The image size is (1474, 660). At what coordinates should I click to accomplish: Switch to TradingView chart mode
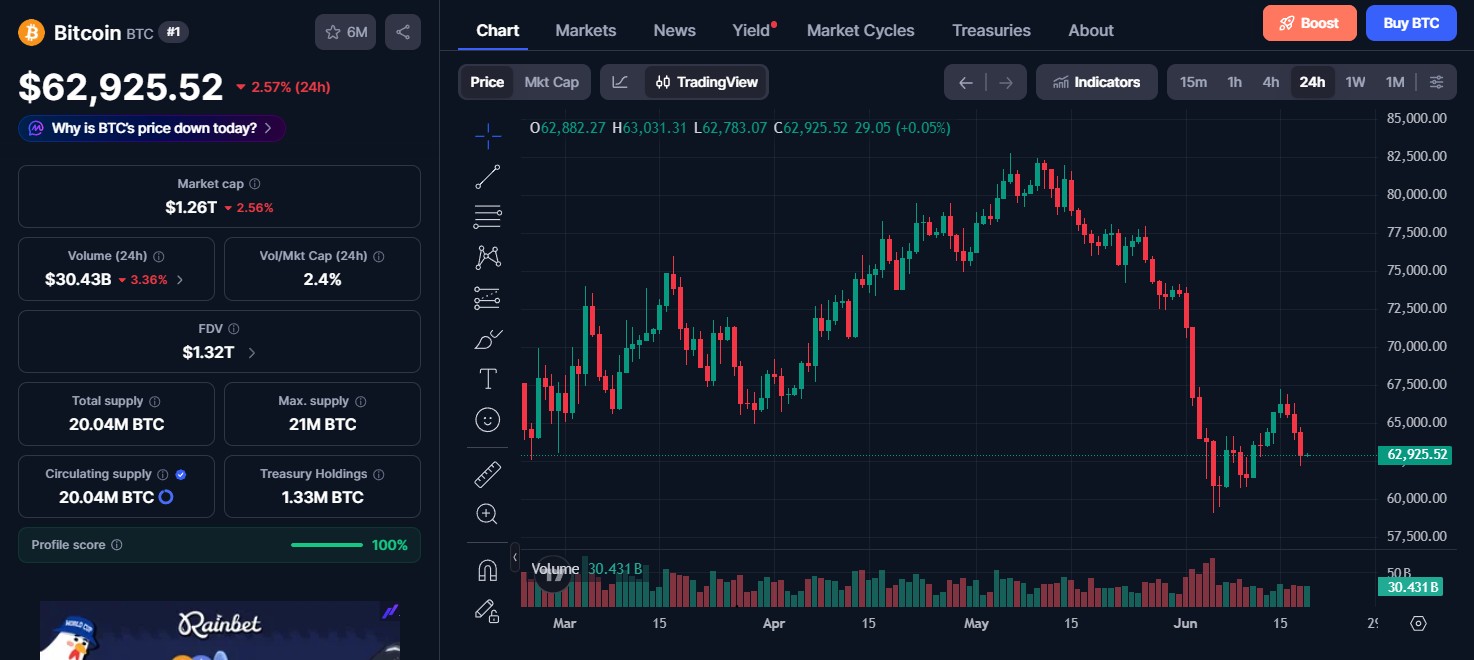(707, 82)
